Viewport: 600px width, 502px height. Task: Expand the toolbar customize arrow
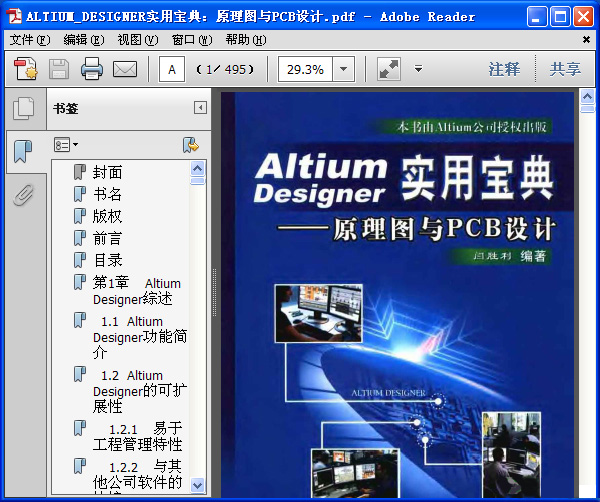tap(418, 69)
